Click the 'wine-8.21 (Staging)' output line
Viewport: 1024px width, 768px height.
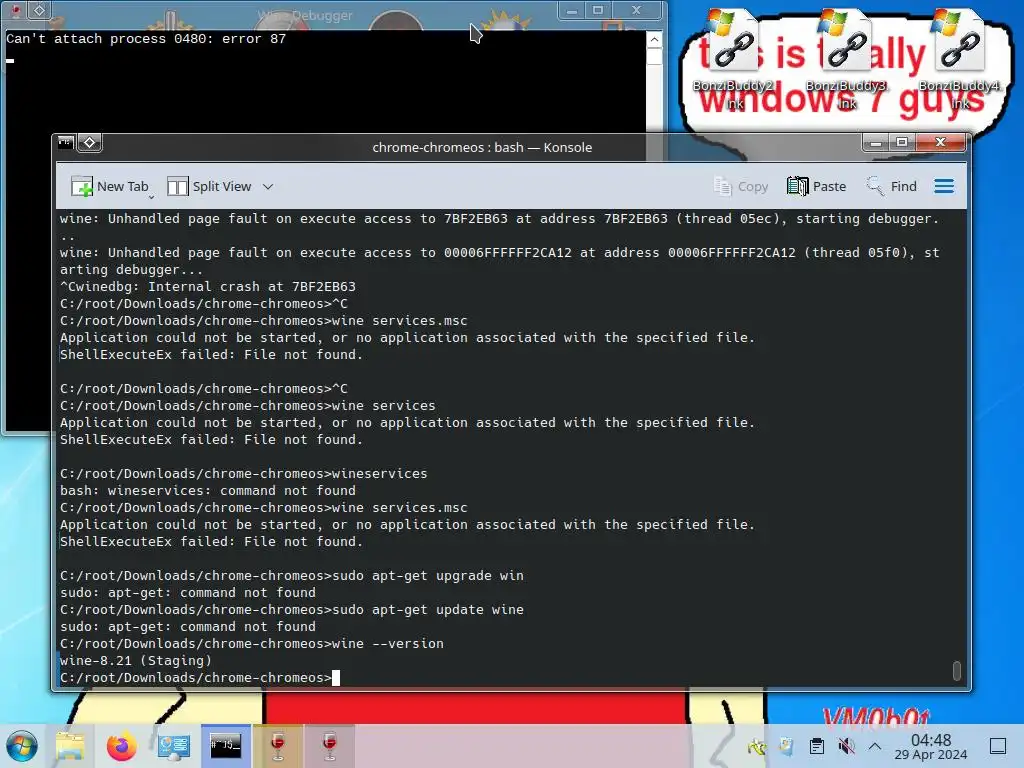pyautogui.click(x=136, y=660)
